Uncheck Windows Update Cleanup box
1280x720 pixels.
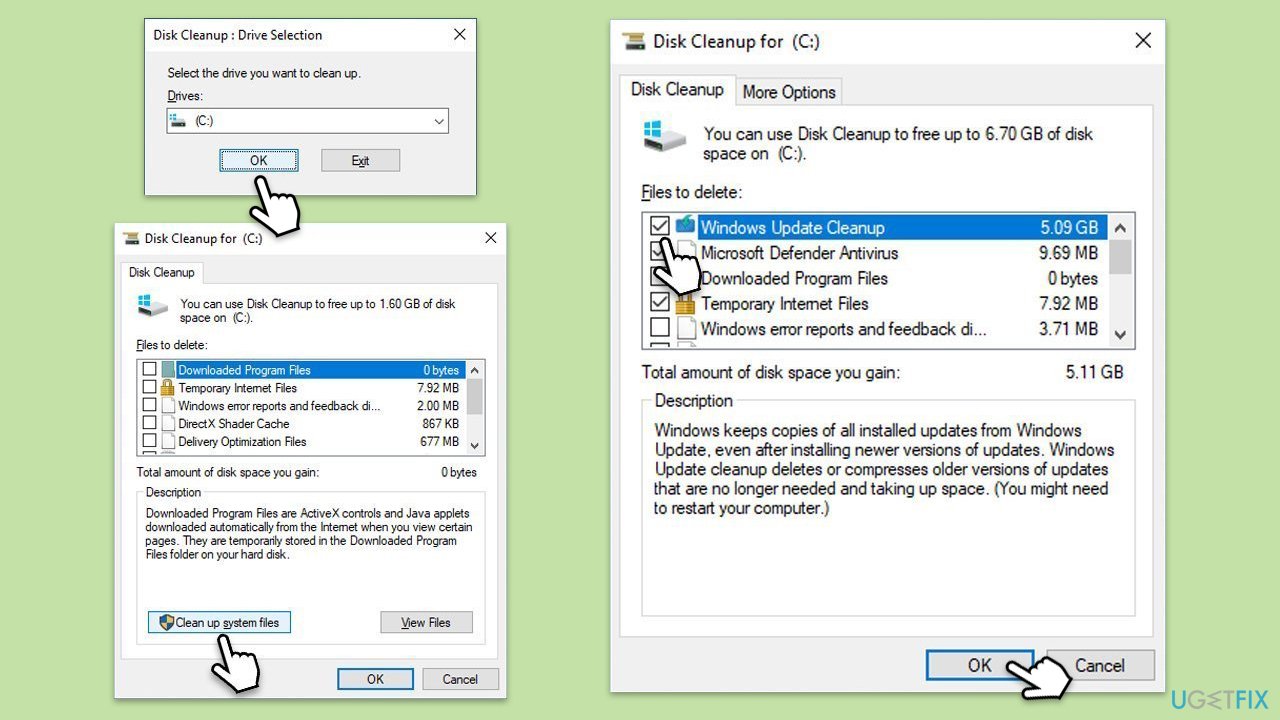(659, 227)
